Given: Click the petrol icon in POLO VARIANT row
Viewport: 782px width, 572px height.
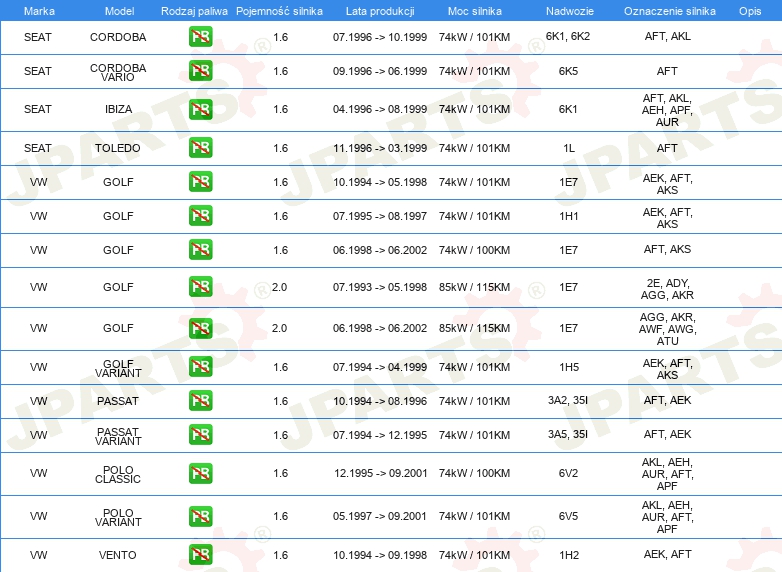Looking at the screenshot, I should pos(200,516).
